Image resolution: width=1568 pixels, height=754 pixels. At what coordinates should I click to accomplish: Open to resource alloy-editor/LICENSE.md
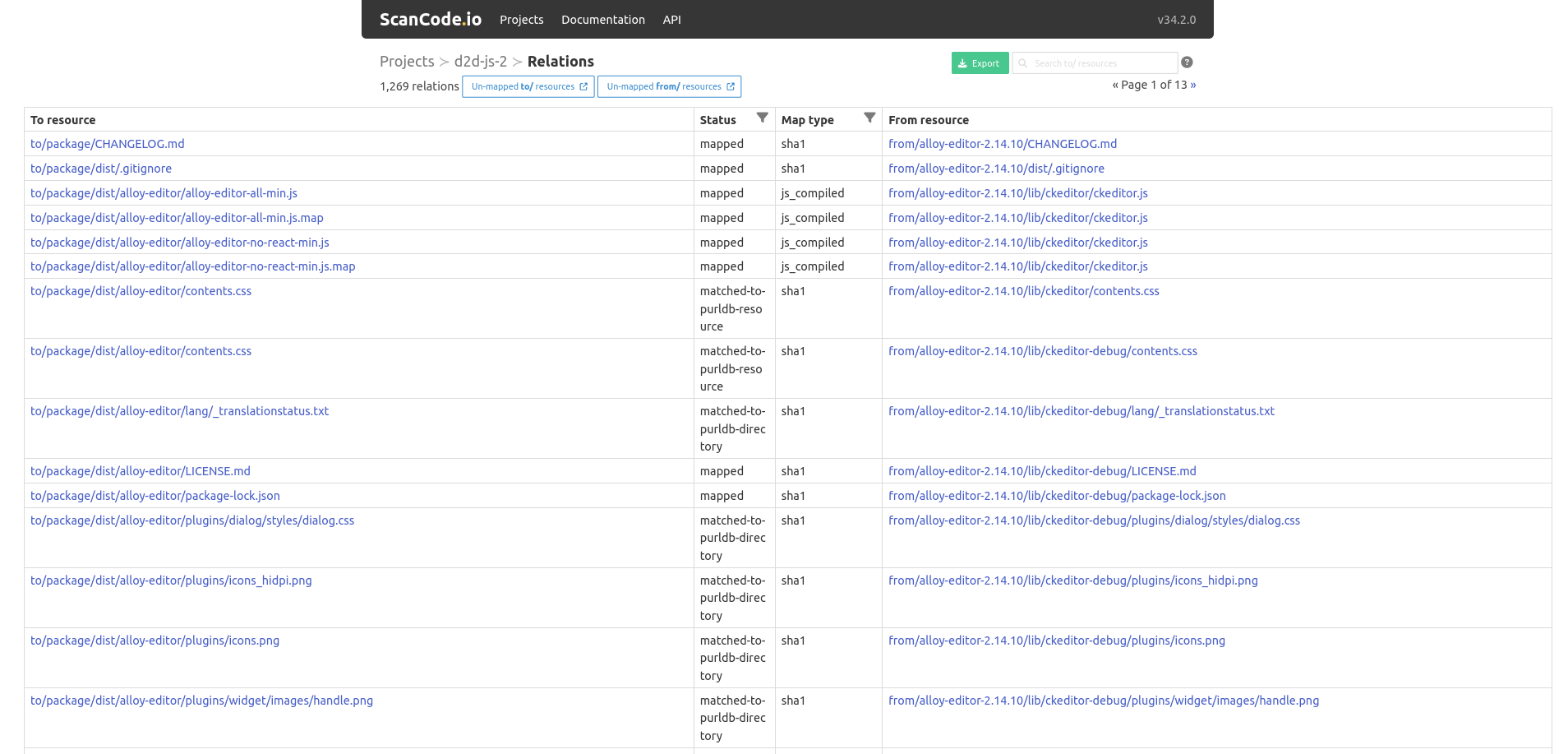click(141, 471)
